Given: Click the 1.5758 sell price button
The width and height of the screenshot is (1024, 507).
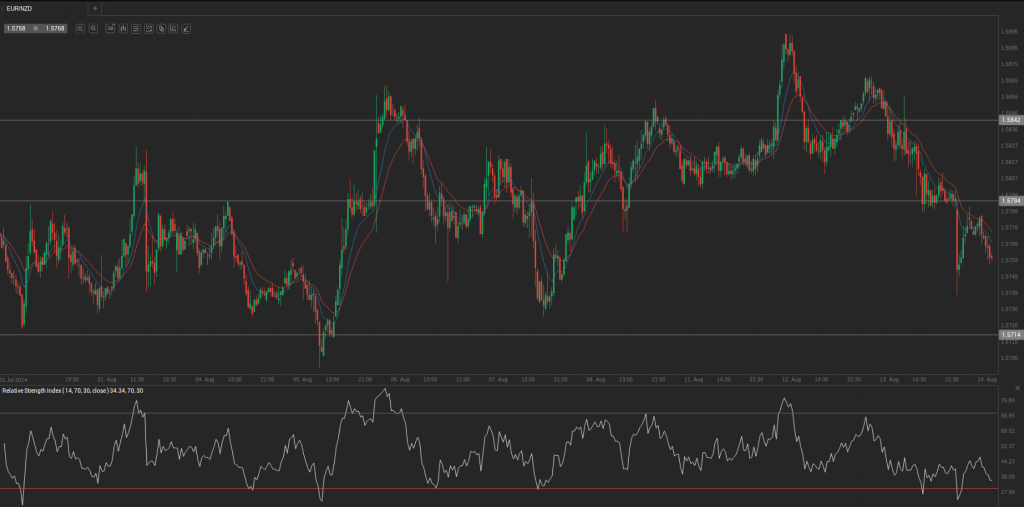Looking at the screenshot, I should 16,29.
